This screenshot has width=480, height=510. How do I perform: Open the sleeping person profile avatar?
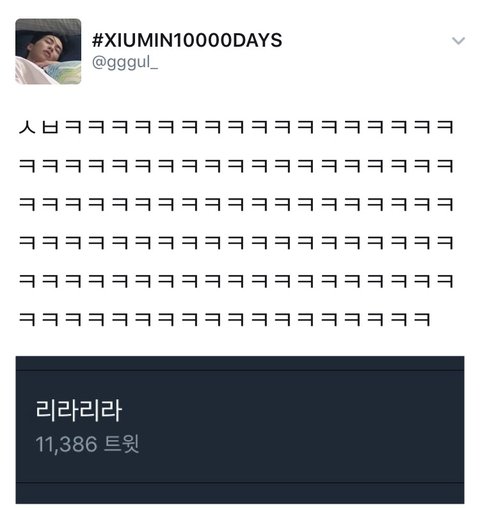(48, 51)
